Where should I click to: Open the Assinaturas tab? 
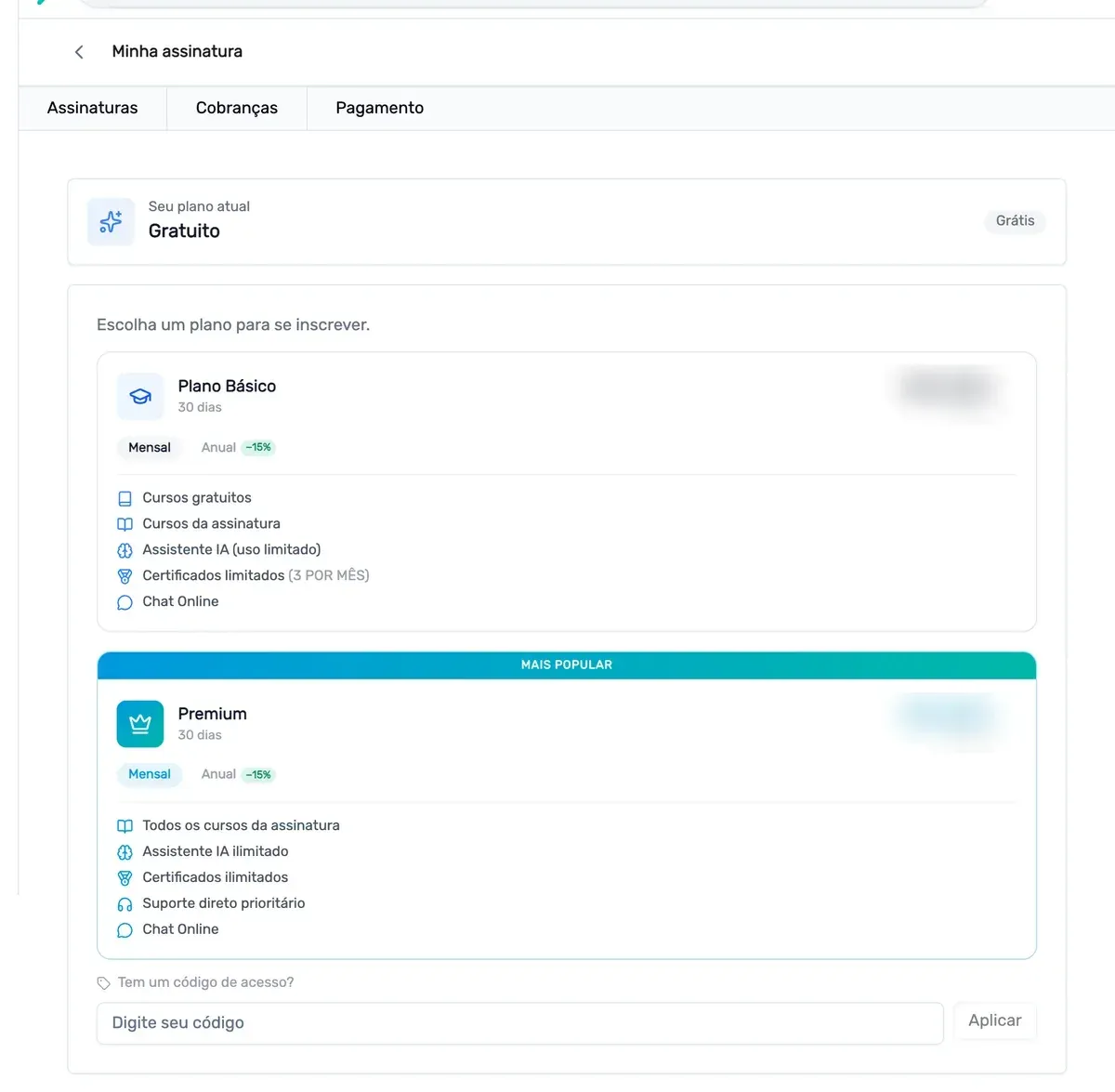click(x=93, y=108)
